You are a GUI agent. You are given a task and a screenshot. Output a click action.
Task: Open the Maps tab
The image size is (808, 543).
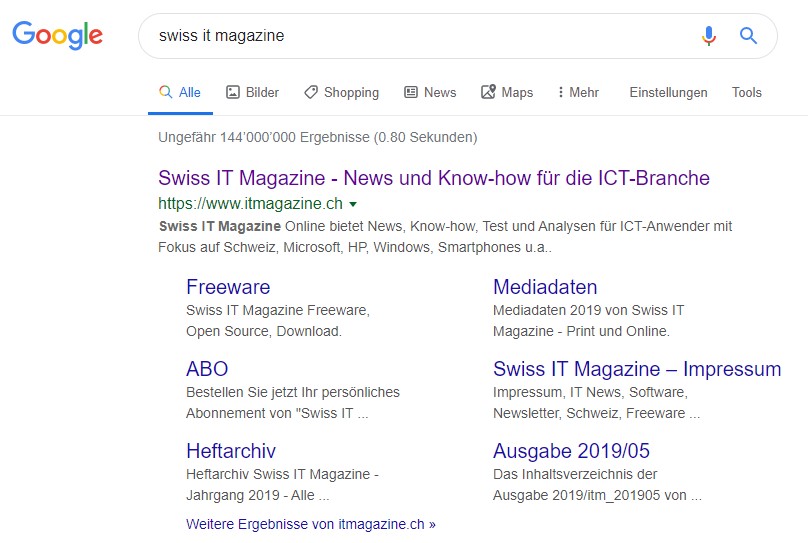pyautogui.click(x=507, y=93)
